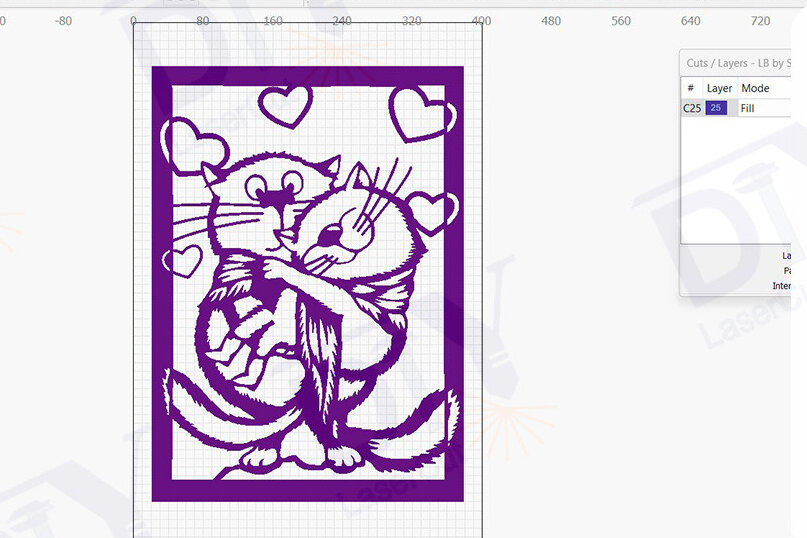Click the Cuts / Layers panel title
Image resolution: width=807 pixels, height=538 pixels.
pos(738,63)
